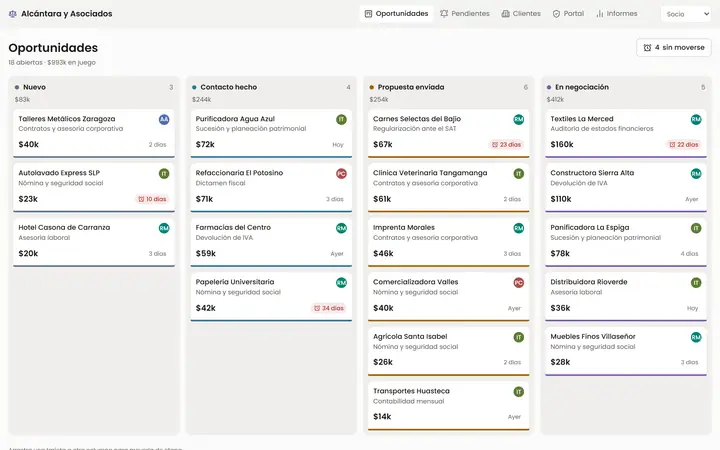Click IT avatar on Distribuidora Rioverde

tap(696, 283)
